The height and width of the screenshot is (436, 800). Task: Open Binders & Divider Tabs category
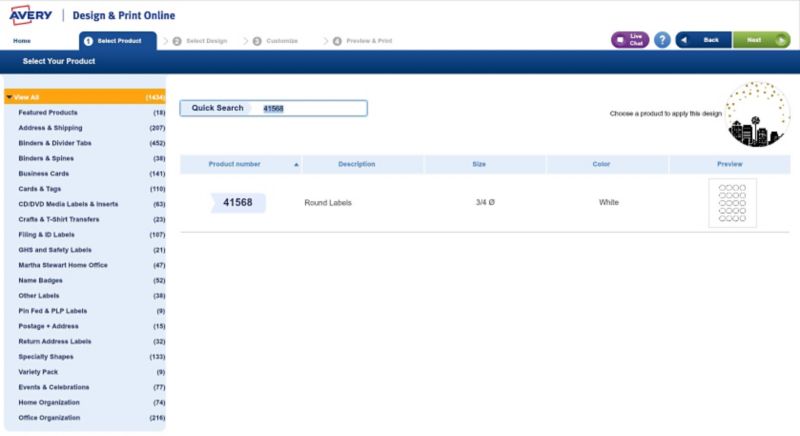tap(55, 143)
